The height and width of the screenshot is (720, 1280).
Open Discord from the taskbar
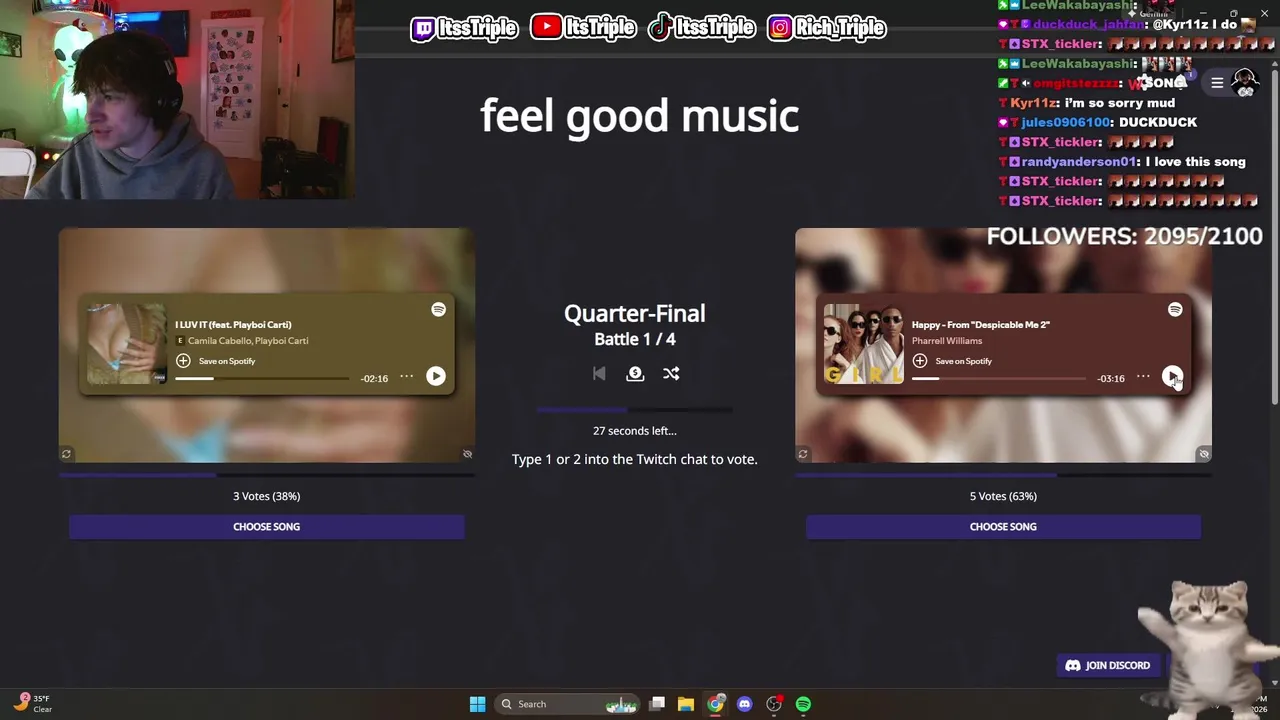click(x=744, y=704)
